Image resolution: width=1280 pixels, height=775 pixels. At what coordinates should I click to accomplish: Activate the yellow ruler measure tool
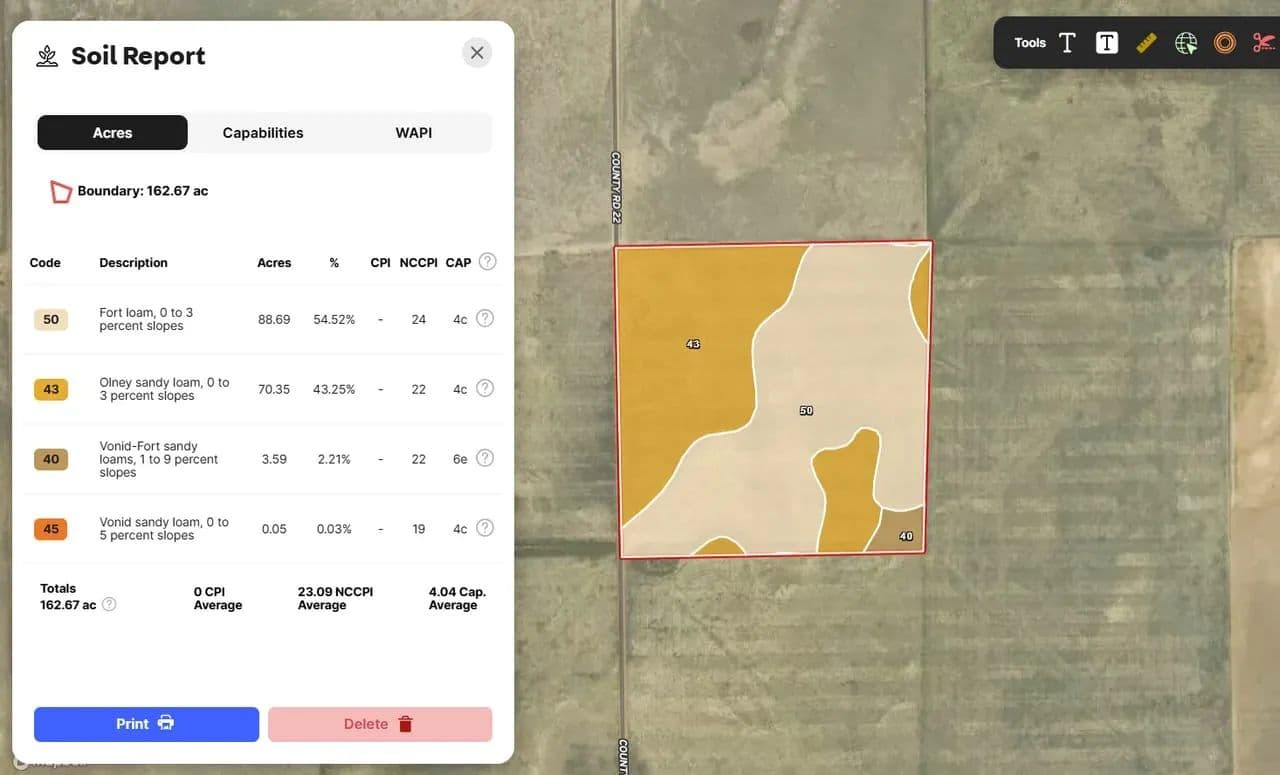coord(1146,43)
